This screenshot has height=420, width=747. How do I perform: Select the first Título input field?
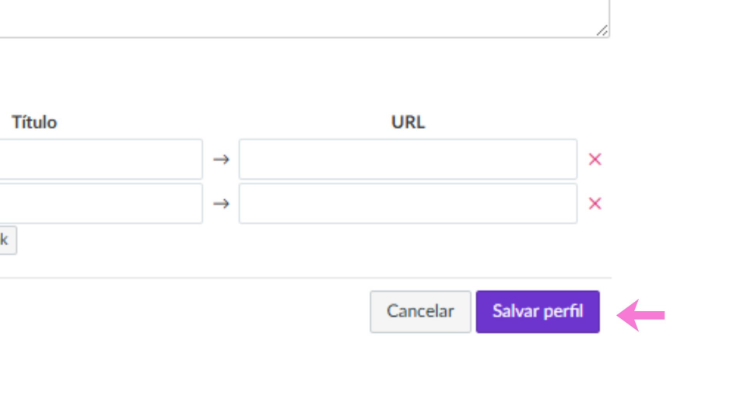(101, 160)
